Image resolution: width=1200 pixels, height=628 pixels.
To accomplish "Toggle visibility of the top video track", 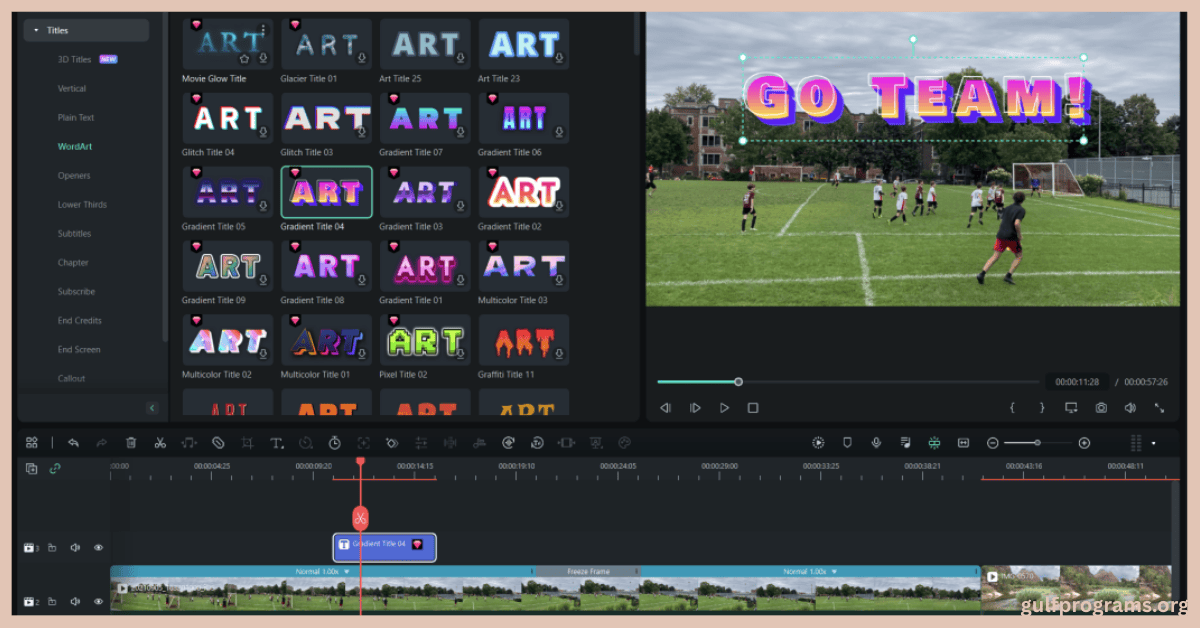I will pyautogui.click(x=98, y=548).
